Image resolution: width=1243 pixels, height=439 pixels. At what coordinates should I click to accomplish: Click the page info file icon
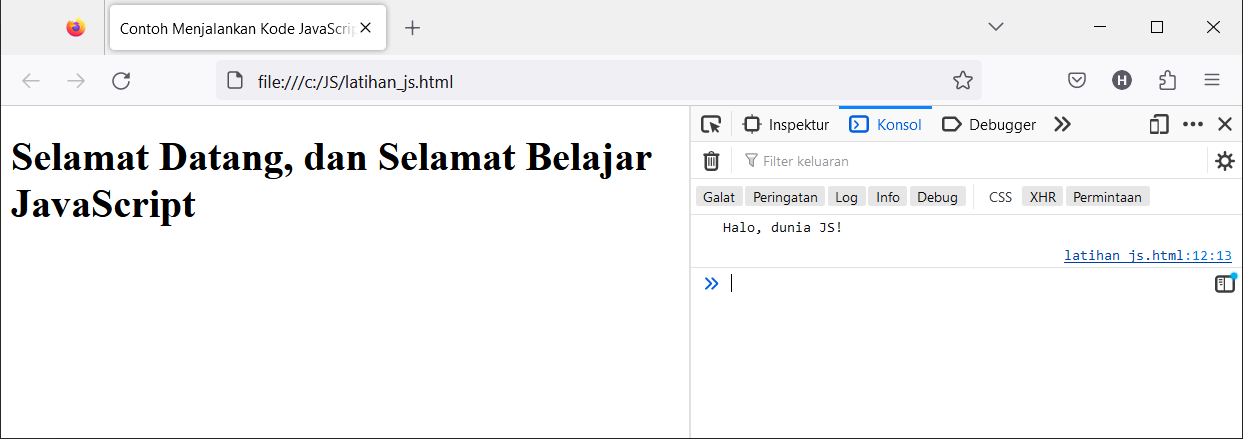click(235, 81)
